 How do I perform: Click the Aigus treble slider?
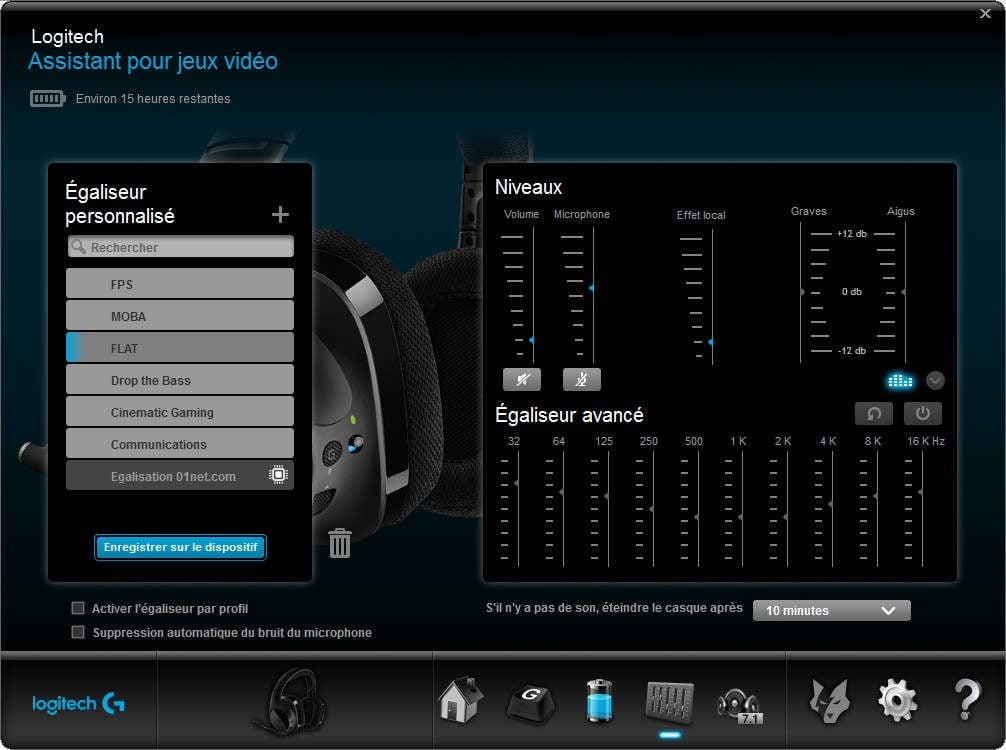905,293
